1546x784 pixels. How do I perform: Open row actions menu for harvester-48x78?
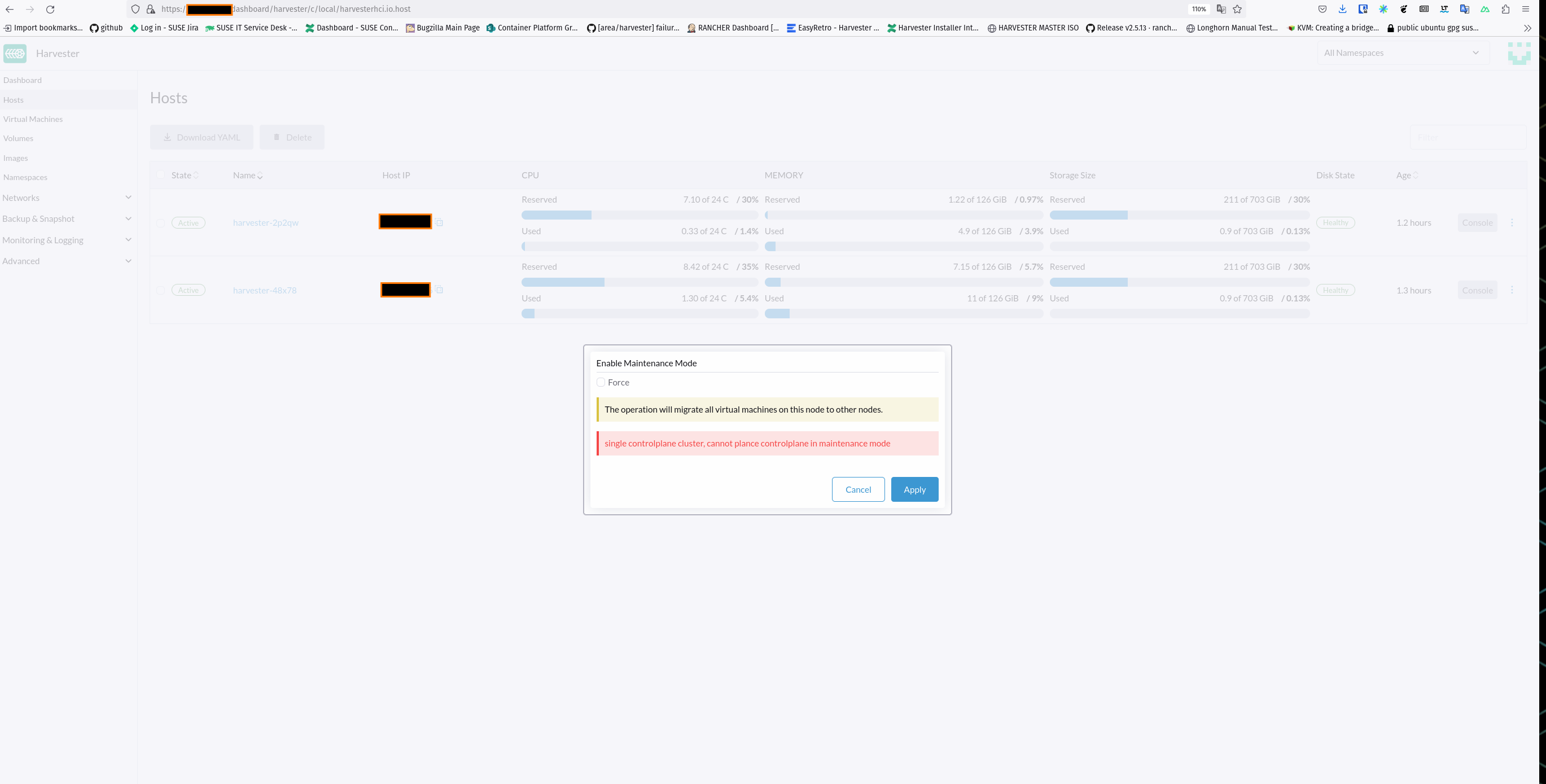pos(1512,290)
